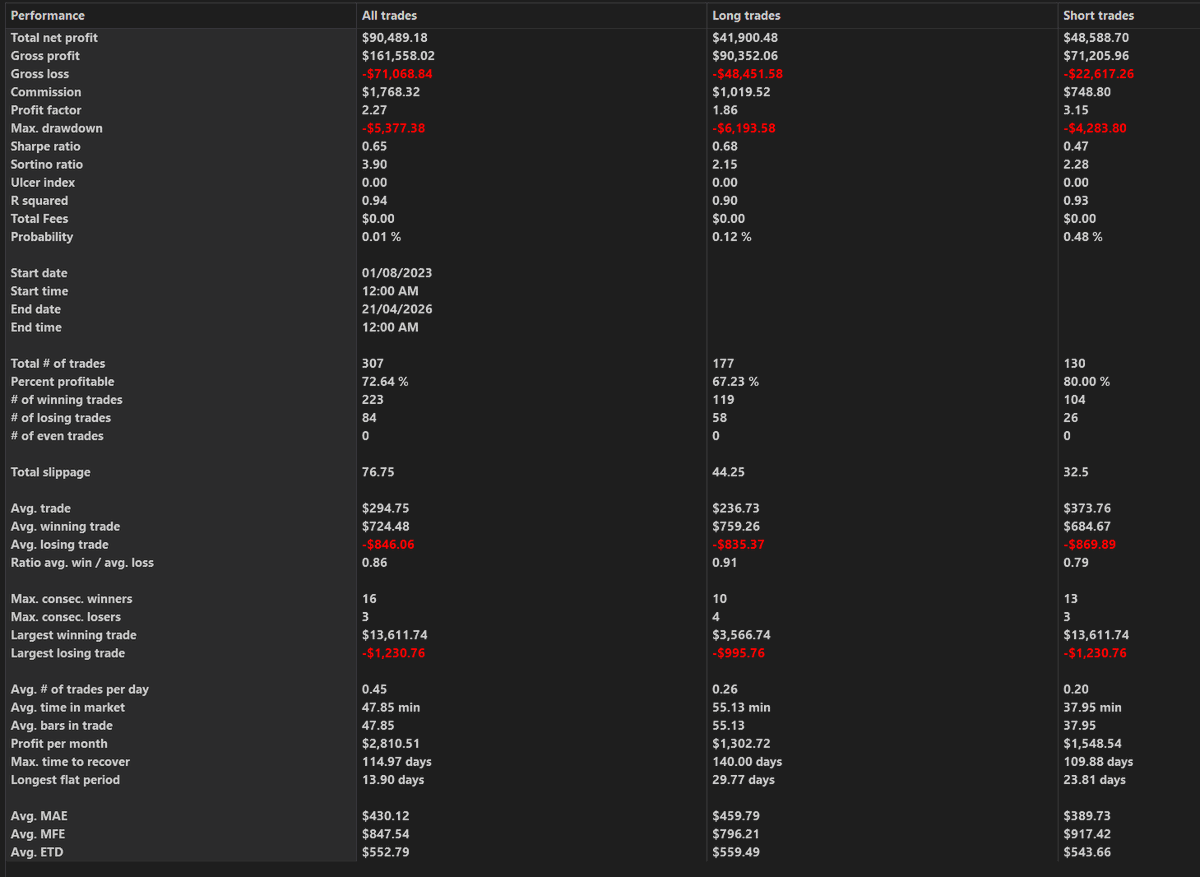Click Avg. losing trade -$846.06
Image resolution: width=1200 pixels, height=877 pixels.
pyautogui.click(x=388, y=545)
